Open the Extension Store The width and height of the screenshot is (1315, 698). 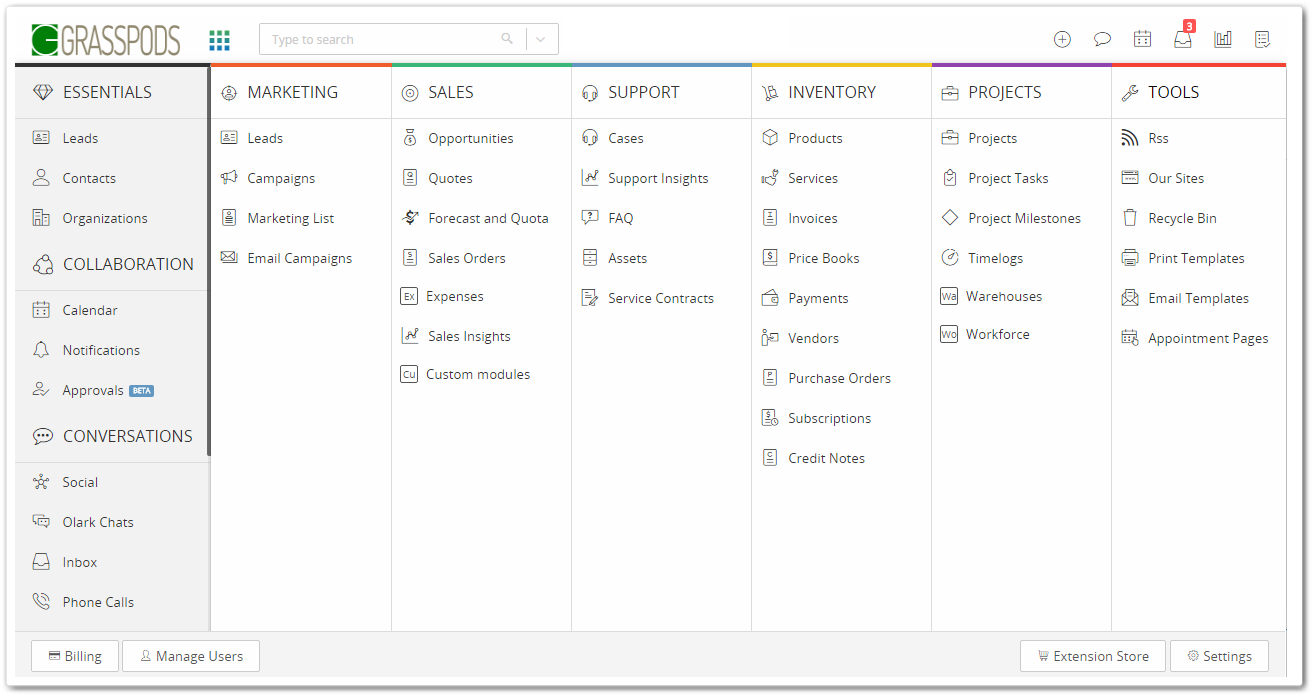click(x=1092, y=656)
